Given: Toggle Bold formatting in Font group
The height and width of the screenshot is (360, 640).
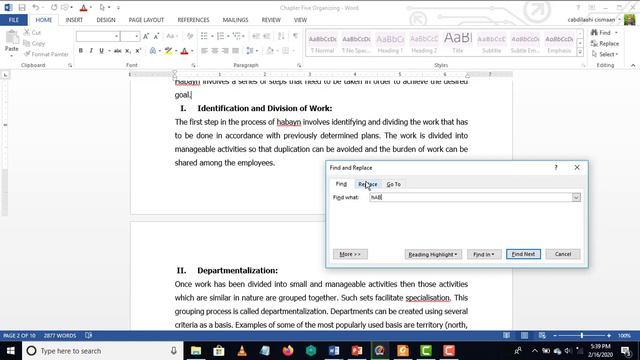Looking at the screenshot, I should [81, 51].
